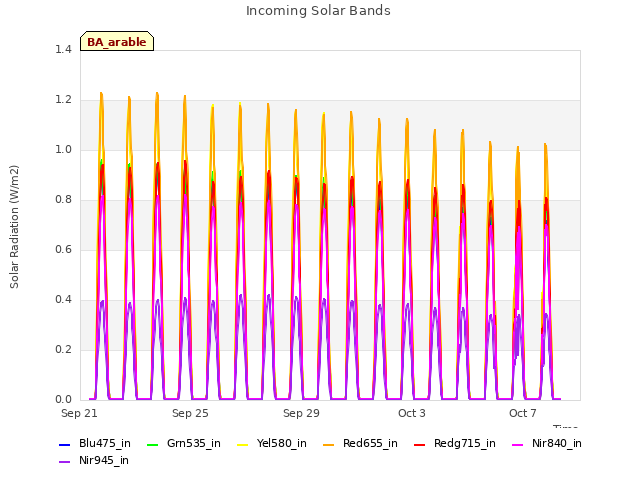Click the 0.6 y-axis tick label
The image size is (640, 480).
click(x=63, y=250)
